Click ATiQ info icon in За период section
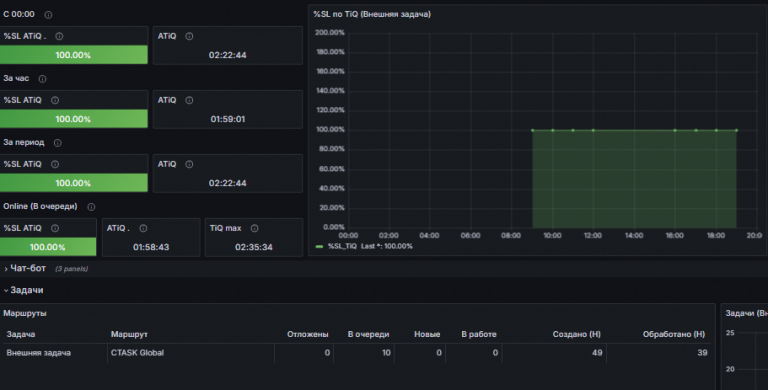The height and width of the screenshot is (390, 768). pos(189,165)
